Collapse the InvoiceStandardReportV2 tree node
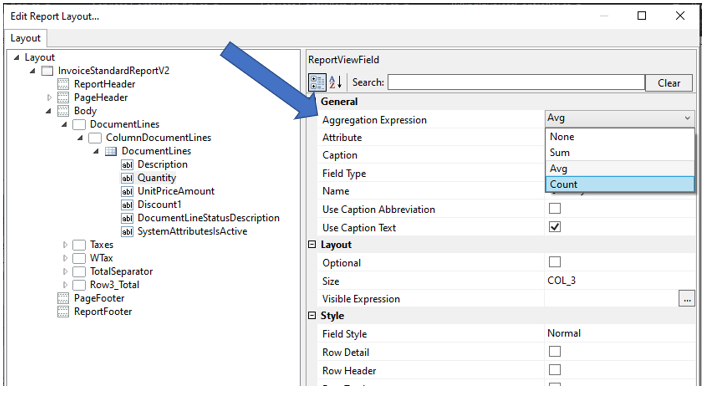This screenshot has height=393, width=703. coord(33,71)
